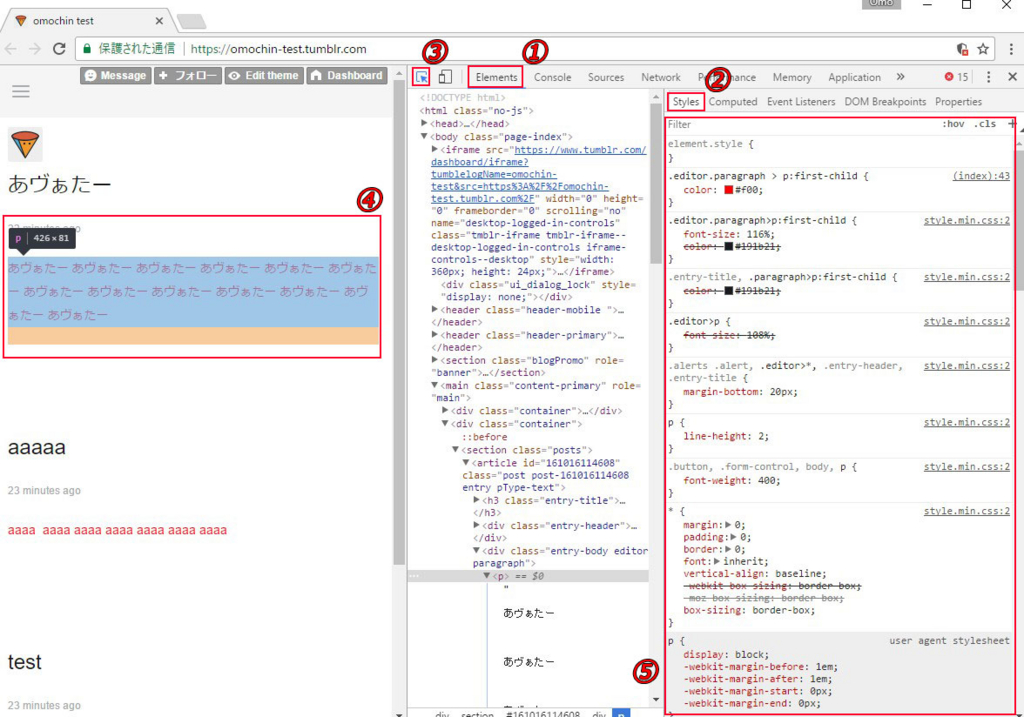Open the Sources tab
Viewport: 1024px width, 717px height.
[x=605, y=77]
